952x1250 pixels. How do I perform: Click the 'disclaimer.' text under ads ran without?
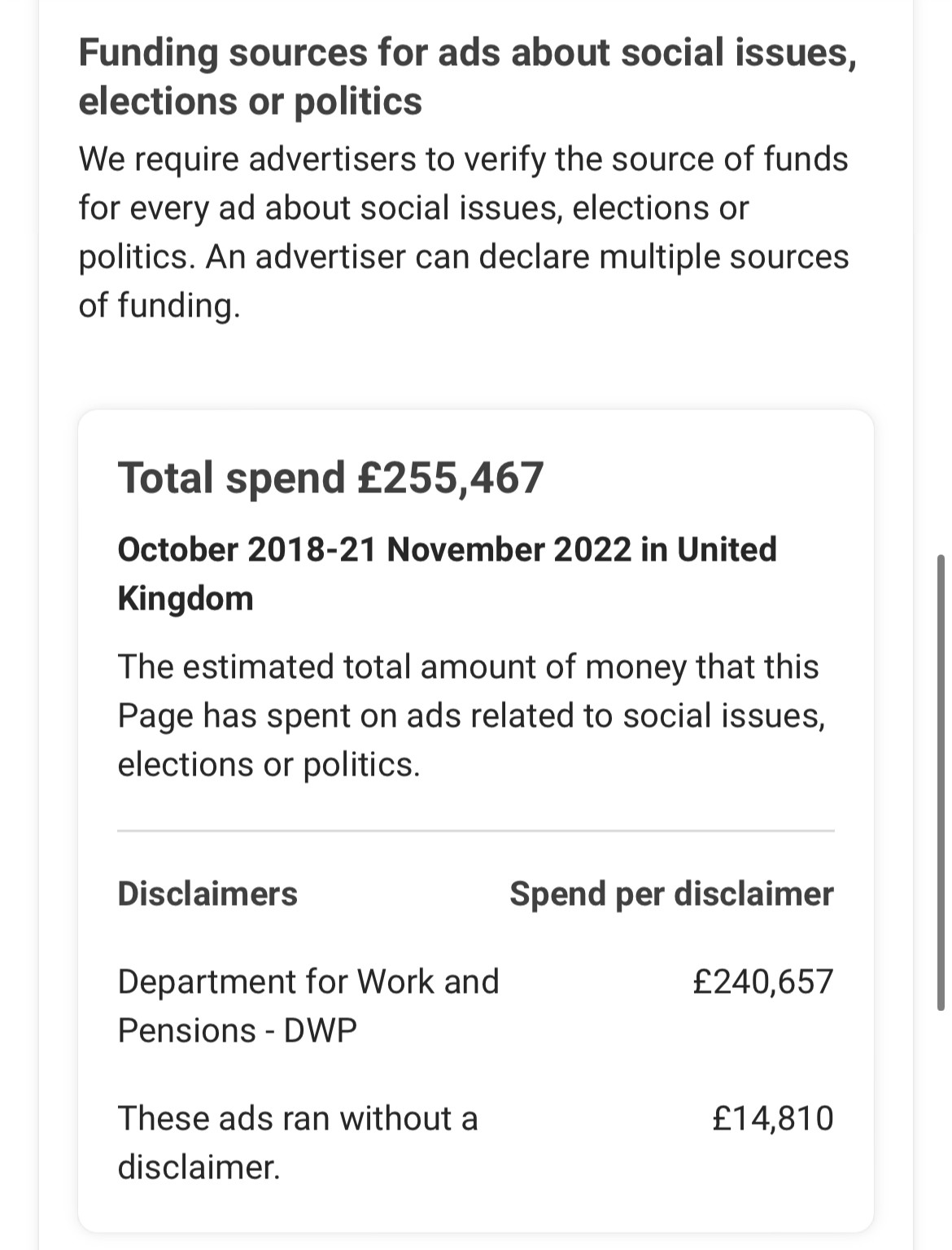pos(199,1167)
